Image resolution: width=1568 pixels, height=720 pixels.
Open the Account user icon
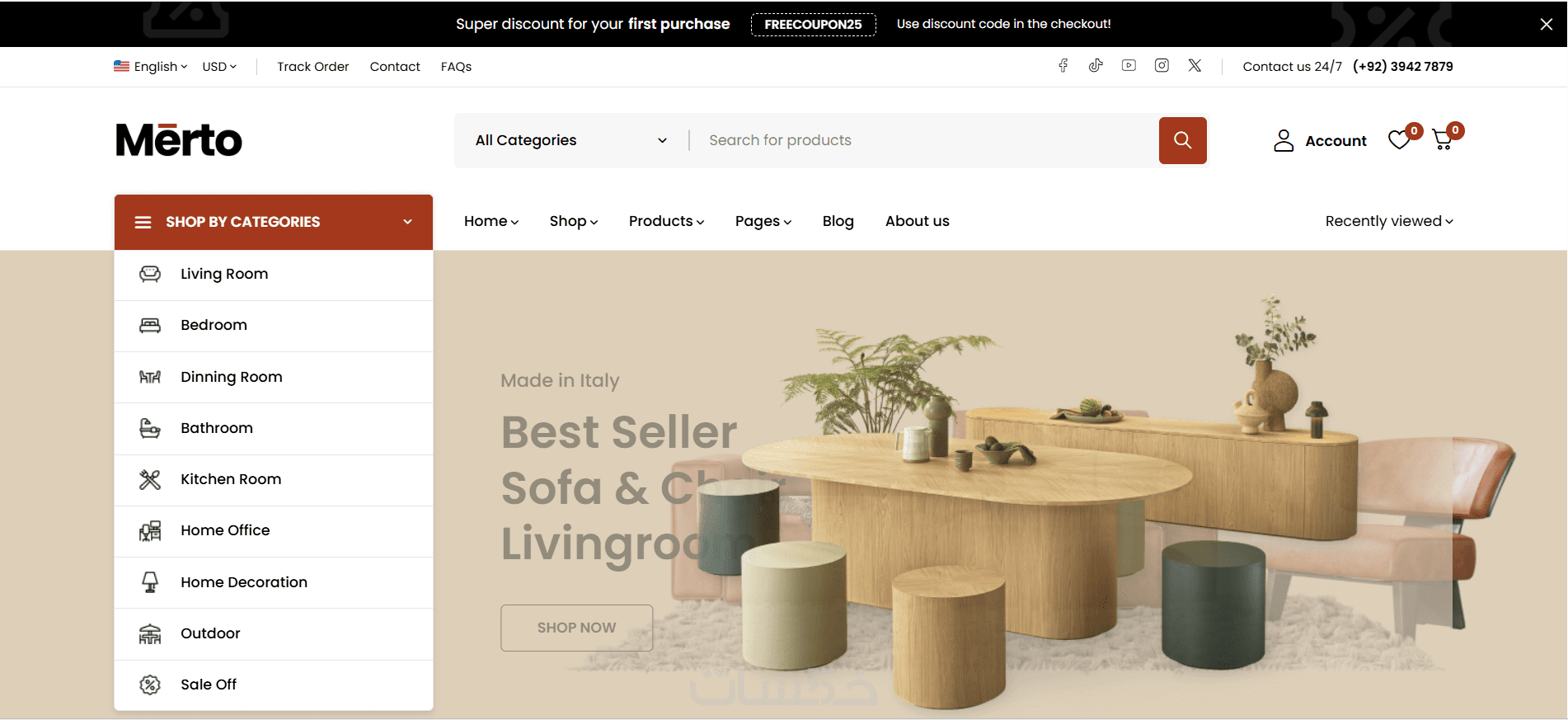click(1284, 140)
